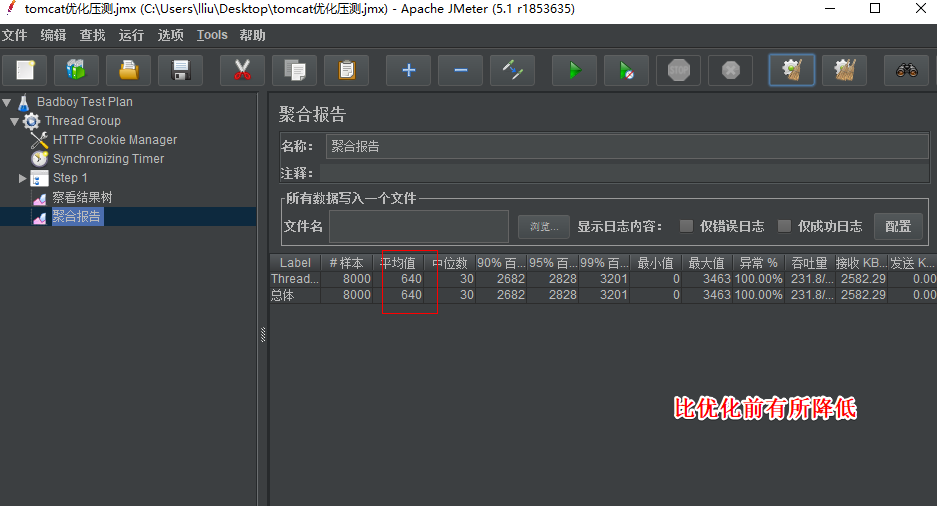The image size is (937, 506).
Task: Paste element using clipboard icon
Action: coord(347,70)
